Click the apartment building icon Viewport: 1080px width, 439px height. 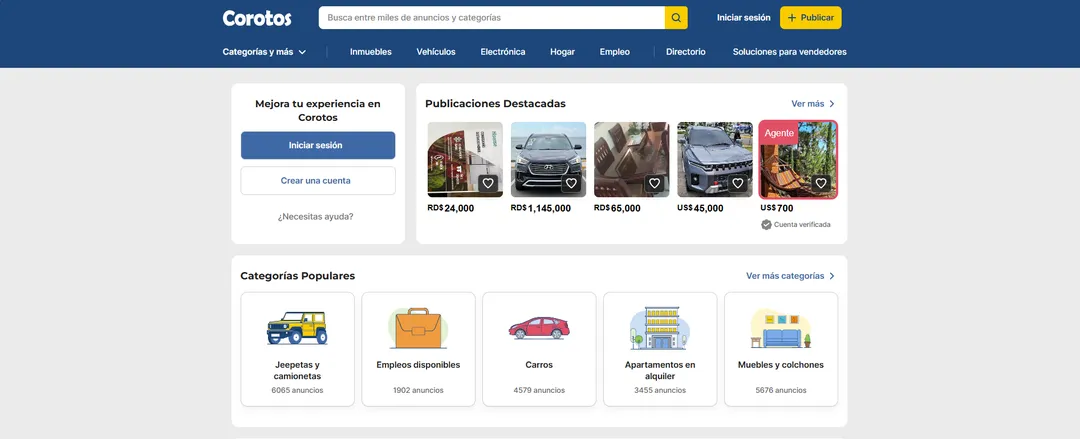click(x=660, y=328)
